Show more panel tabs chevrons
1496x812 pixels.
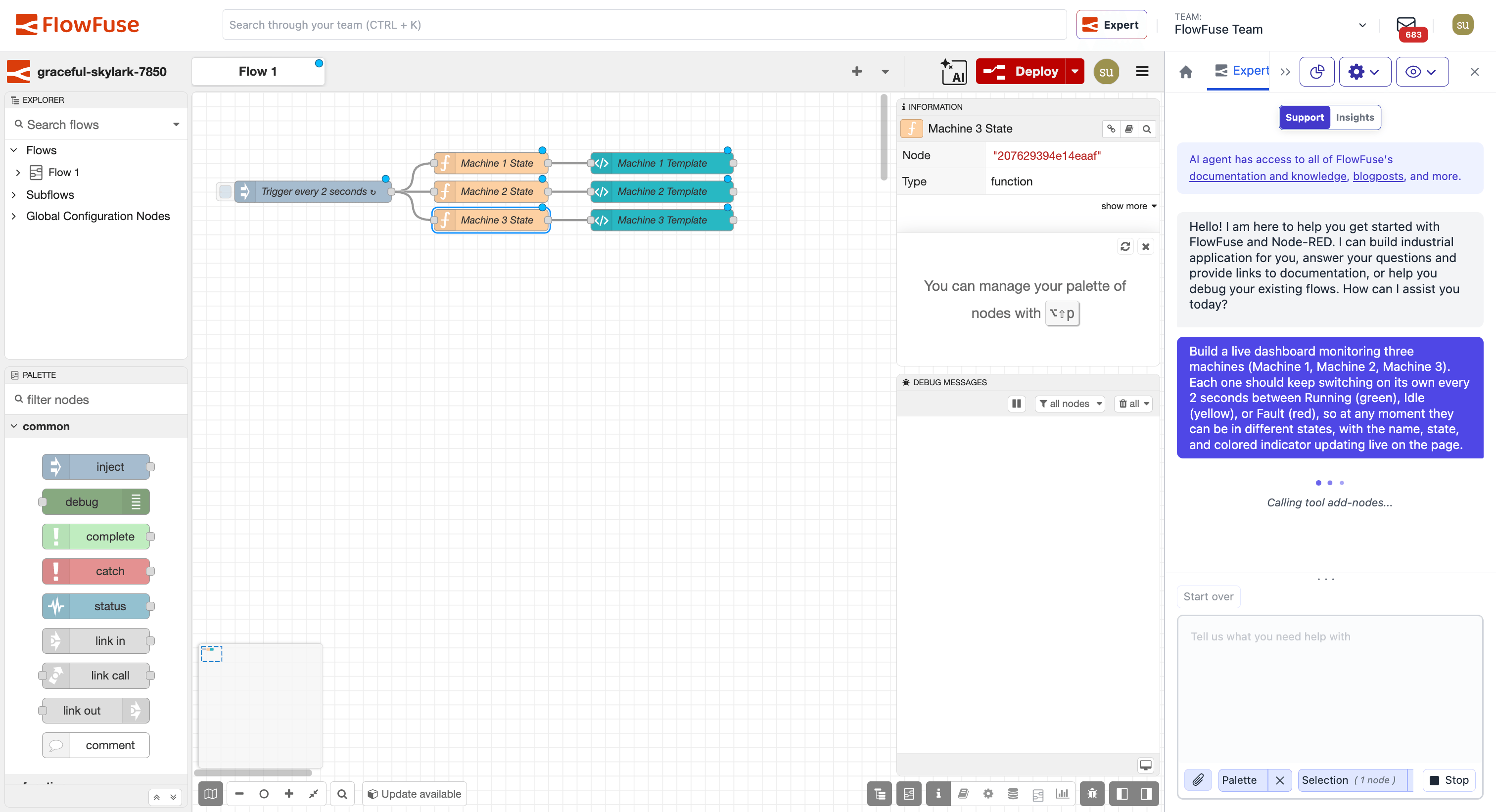tap(1285, 72)
